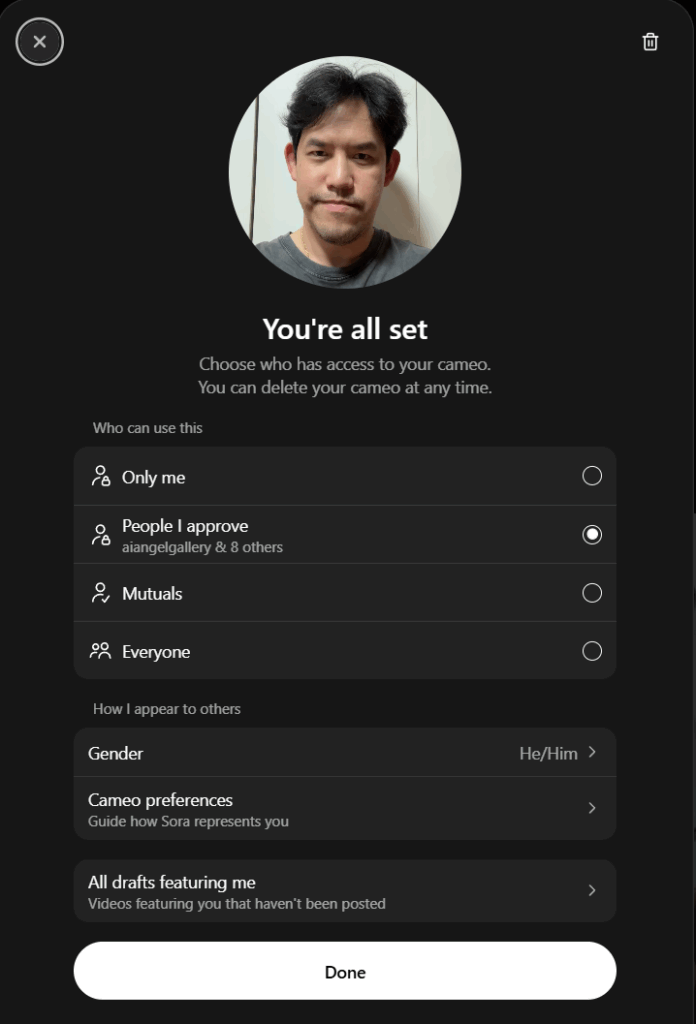Open the Cameo preferences row
696x1024 pixels.
pos(300,809)
